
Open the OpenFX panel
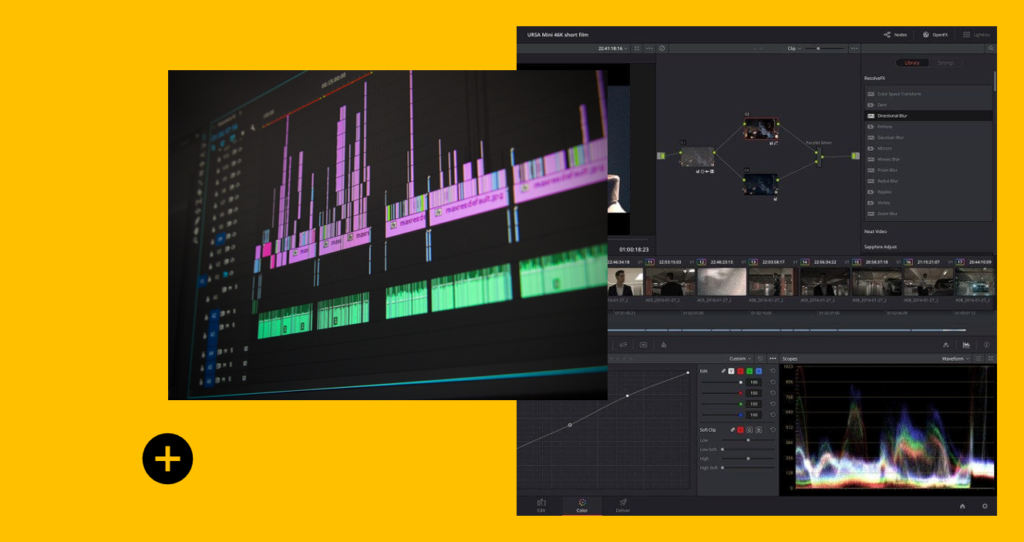click(x=935, y=35)
